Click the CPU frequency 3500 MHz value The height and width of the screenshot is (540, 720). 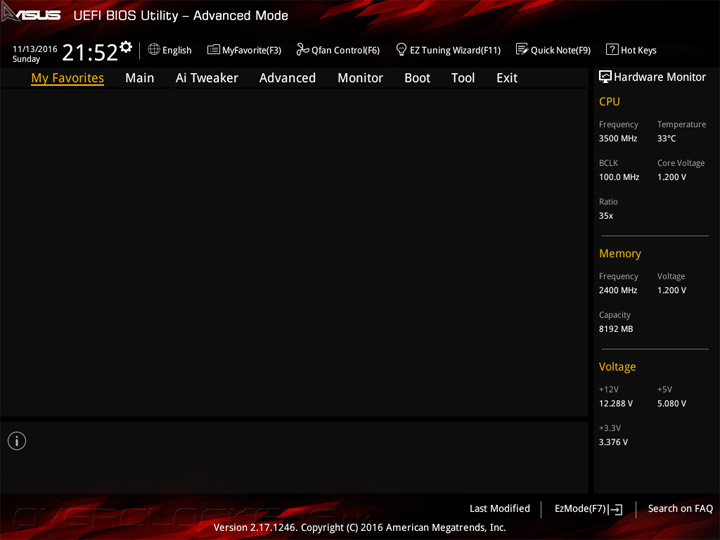(618, 138)
